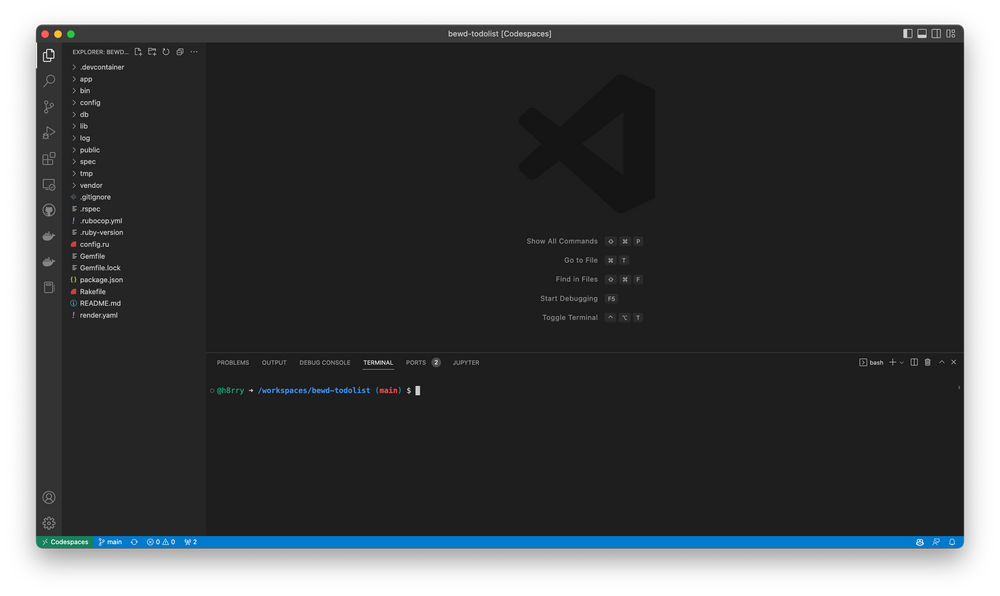The width and height of the screenshot is (1000, 596).
Task: Open the Run and Debug view
Action: [x=49, y=131]
